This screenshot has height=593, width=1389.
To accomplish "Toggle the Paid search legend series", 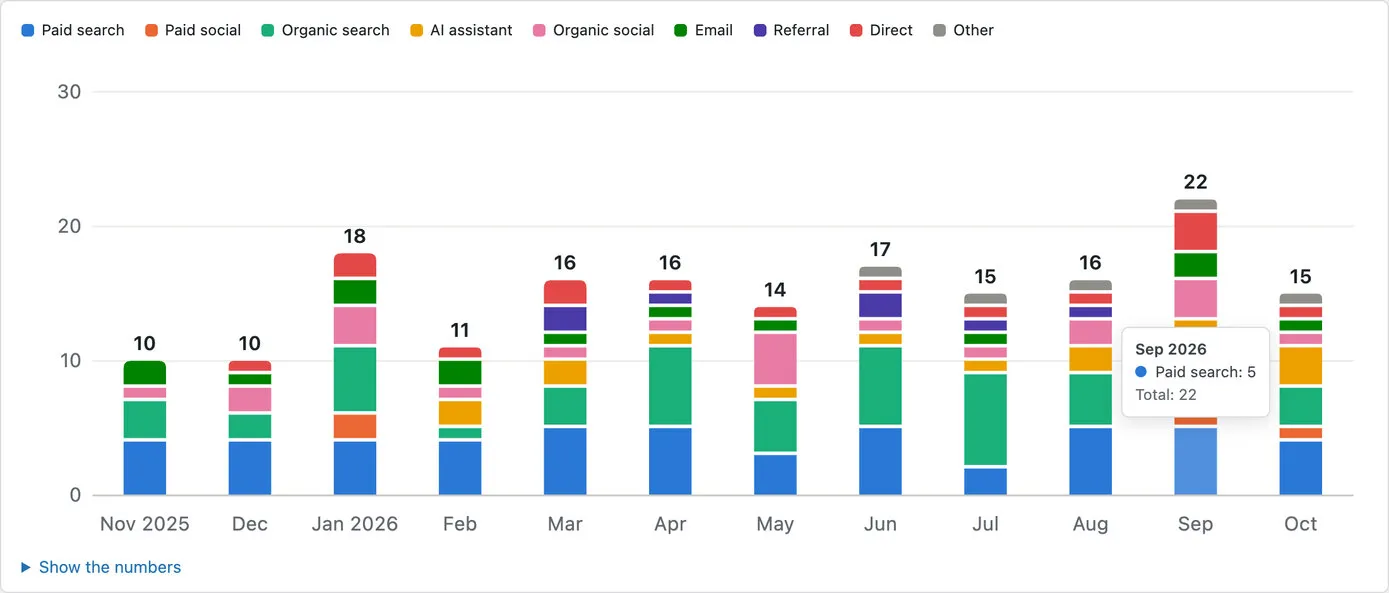I will point(73,30).
